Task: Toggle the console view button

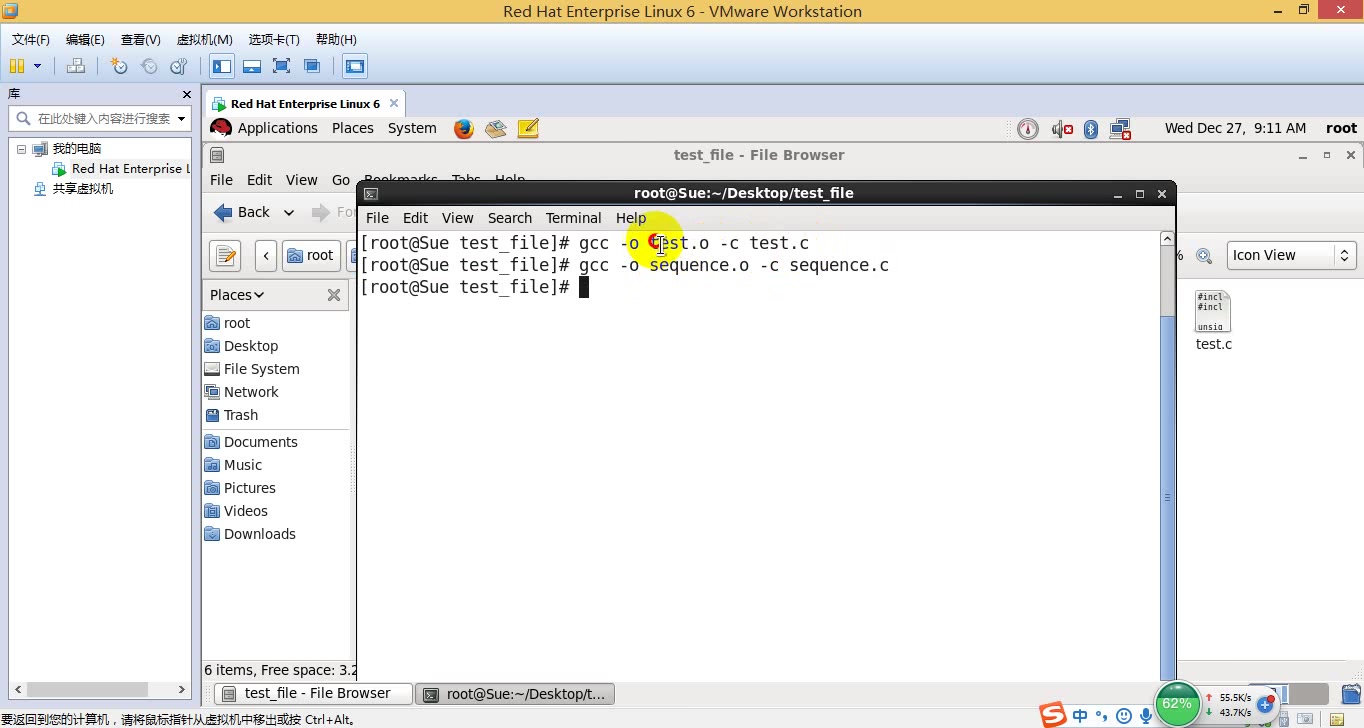Action: click(354, 66)
